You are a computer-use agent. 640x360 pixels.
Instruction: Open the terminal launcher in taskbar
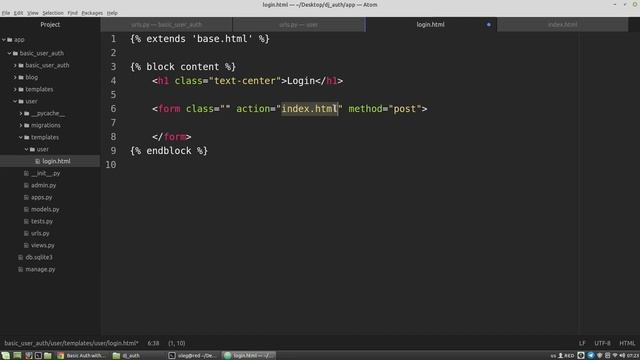coord(38,356)
